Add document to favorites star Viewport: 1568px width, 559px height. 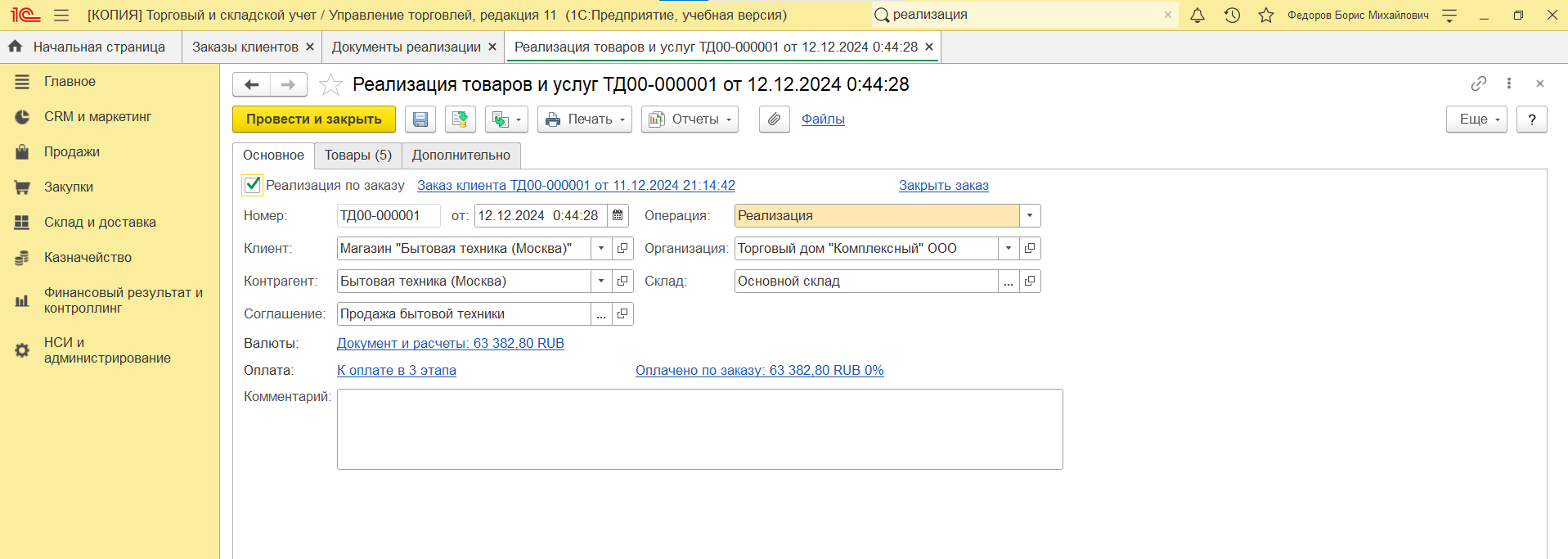[x=330, y=84]
